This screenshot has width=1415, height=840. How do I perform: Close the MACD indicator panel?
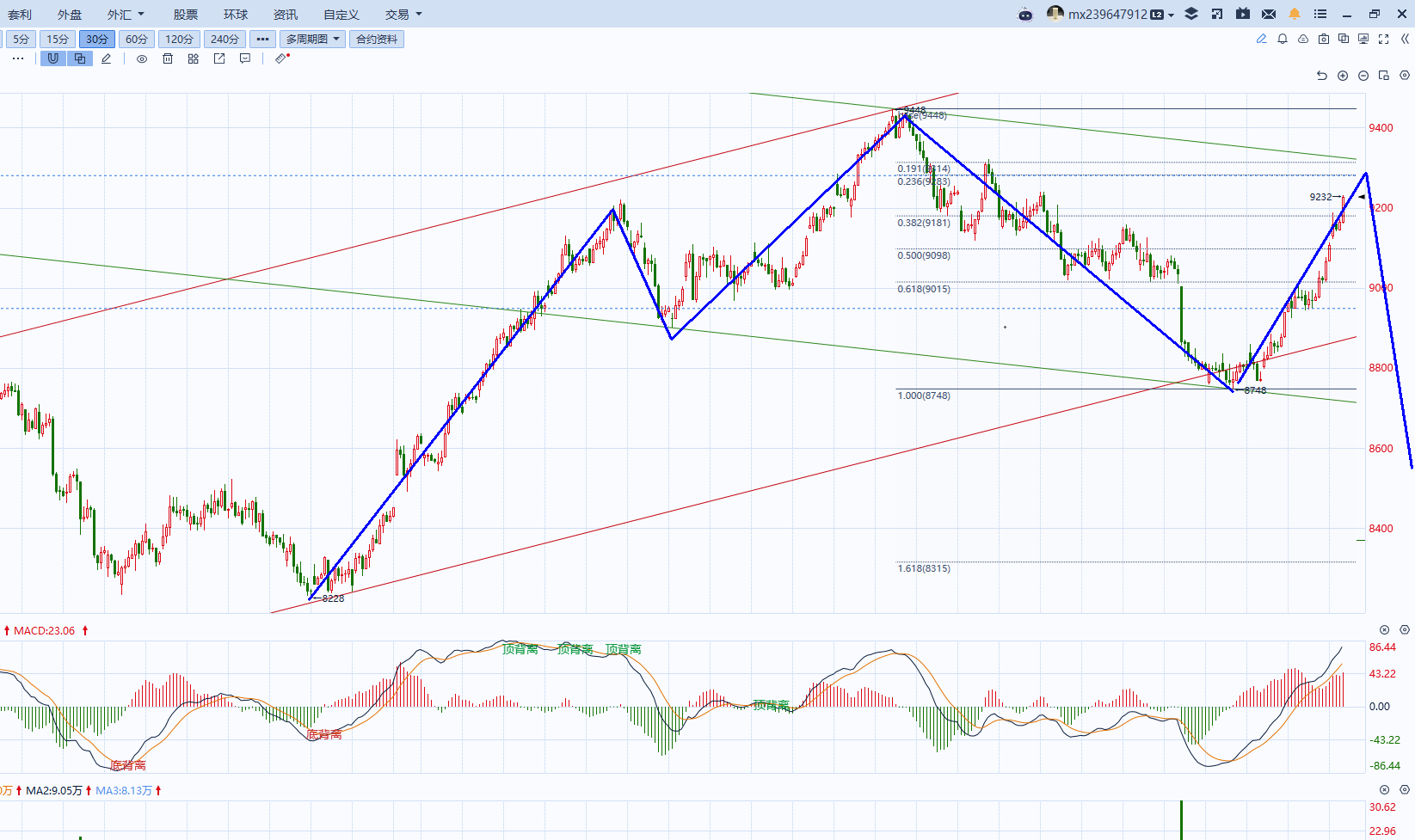tap(1384, 630)
